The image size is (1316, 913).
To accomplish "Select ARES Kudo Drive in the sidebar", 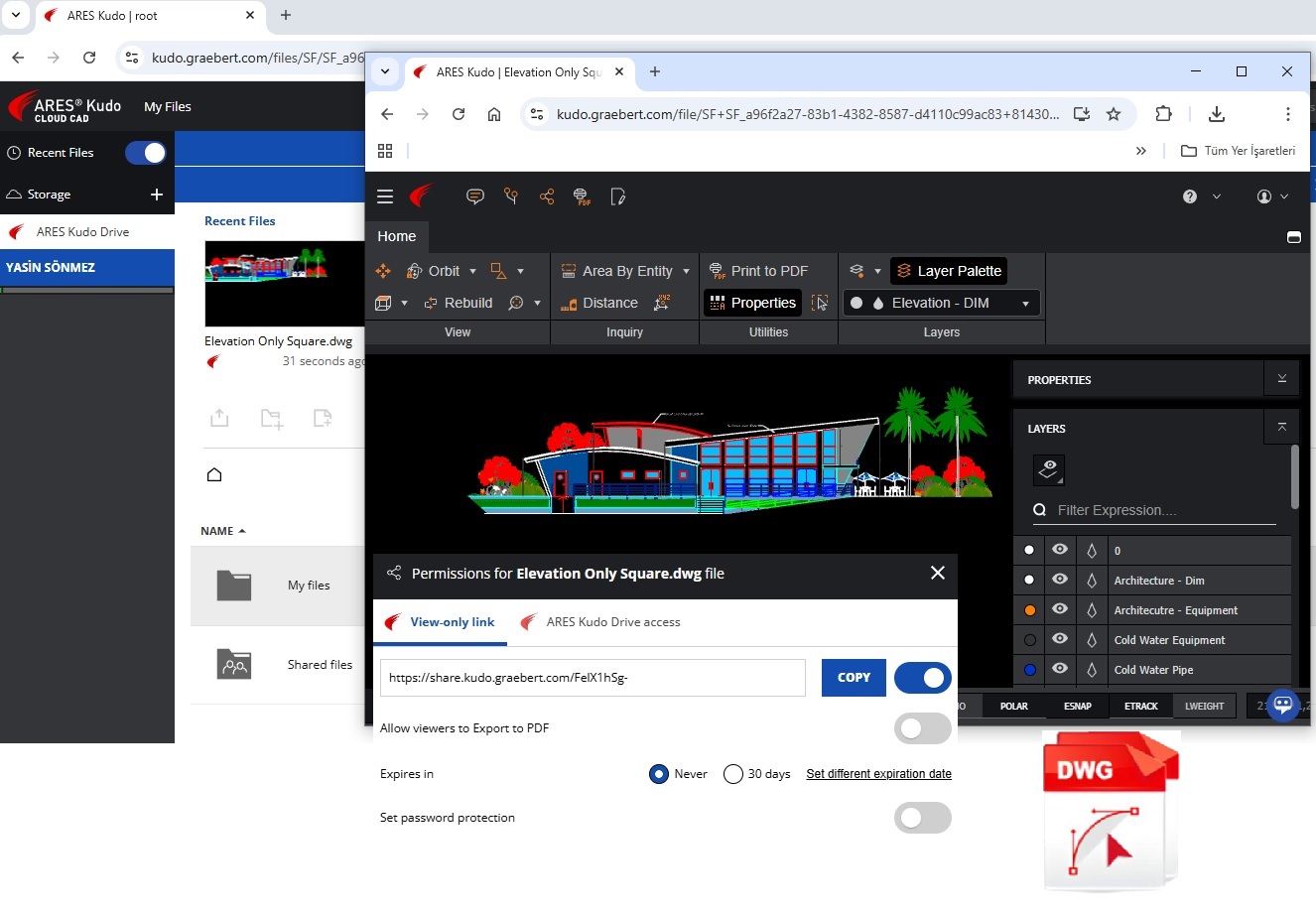I will pyautogui.click(x=87, y=232).
